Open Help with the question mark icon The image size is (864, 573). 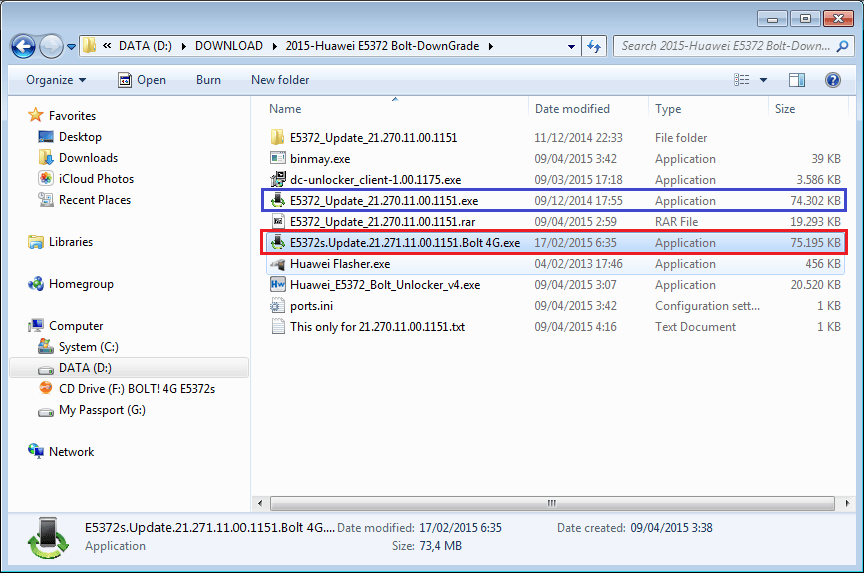click(x=833, y=80)
